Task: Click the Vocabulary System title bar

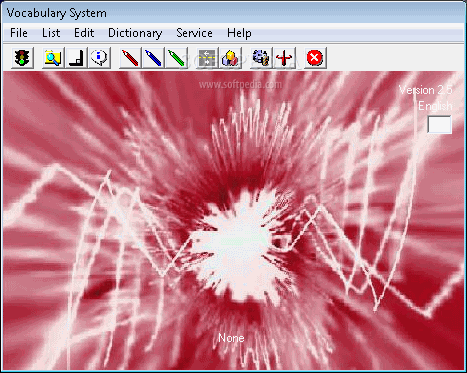Action: tap(233, 13)
